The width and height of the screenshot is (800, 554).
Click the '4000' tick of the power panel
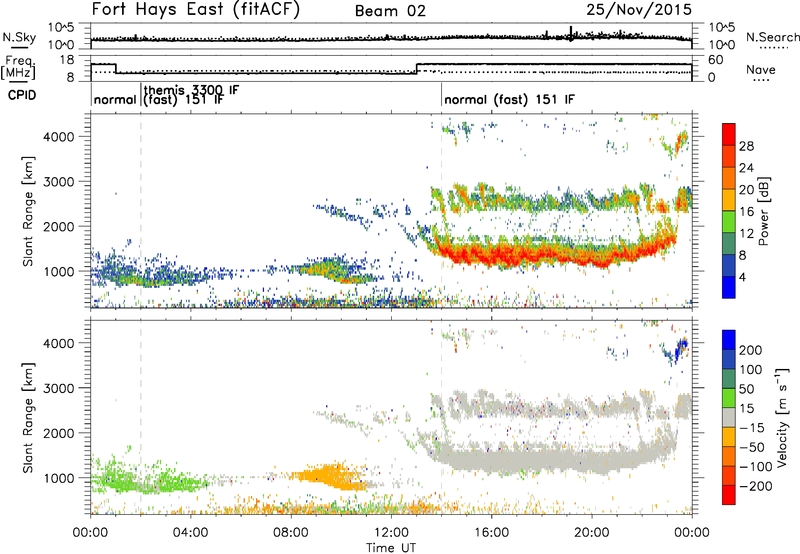point(58,137)
